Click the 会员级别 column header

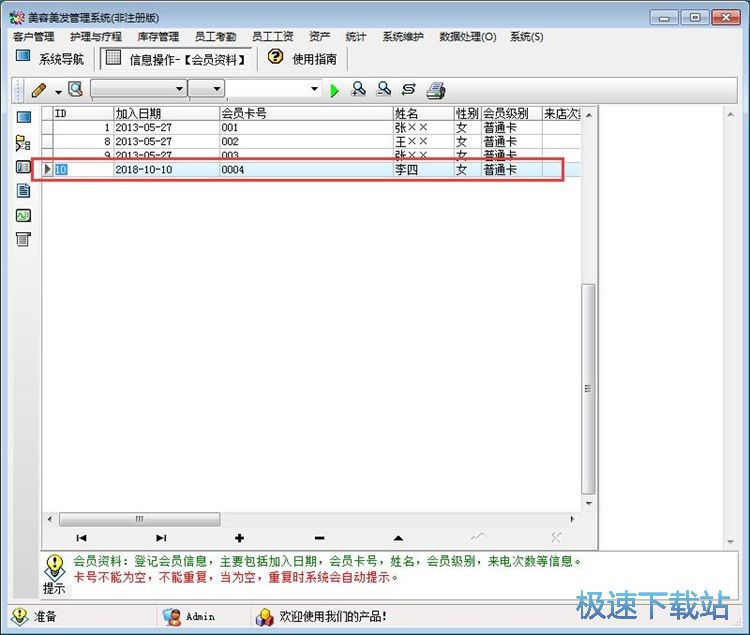511,113
